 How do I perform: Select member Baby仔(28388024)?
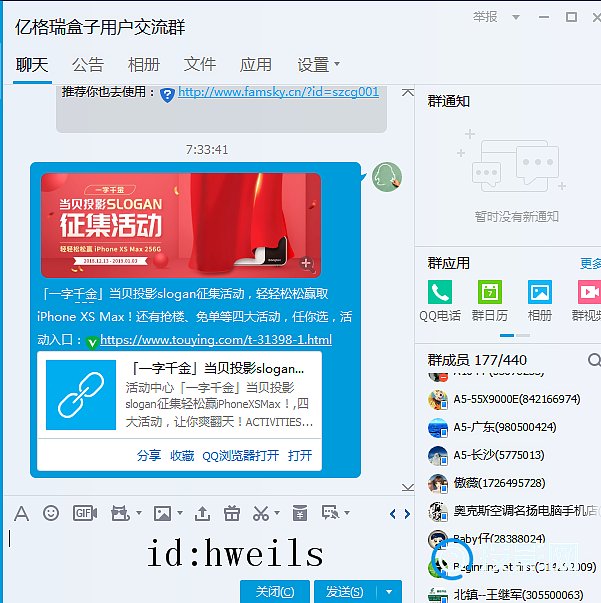click(514, 539)
